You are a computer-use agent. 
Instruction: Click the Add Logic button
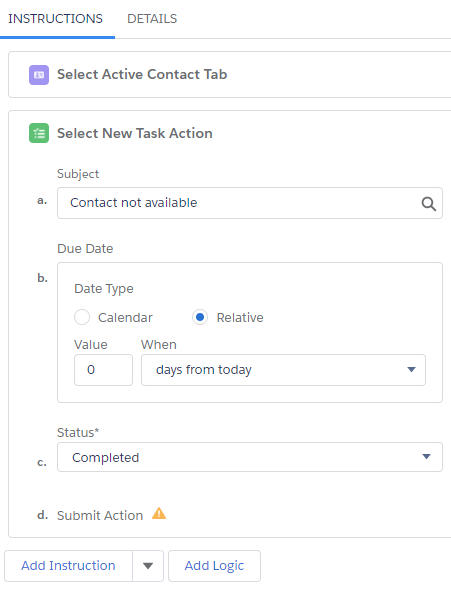pos(214,566)
